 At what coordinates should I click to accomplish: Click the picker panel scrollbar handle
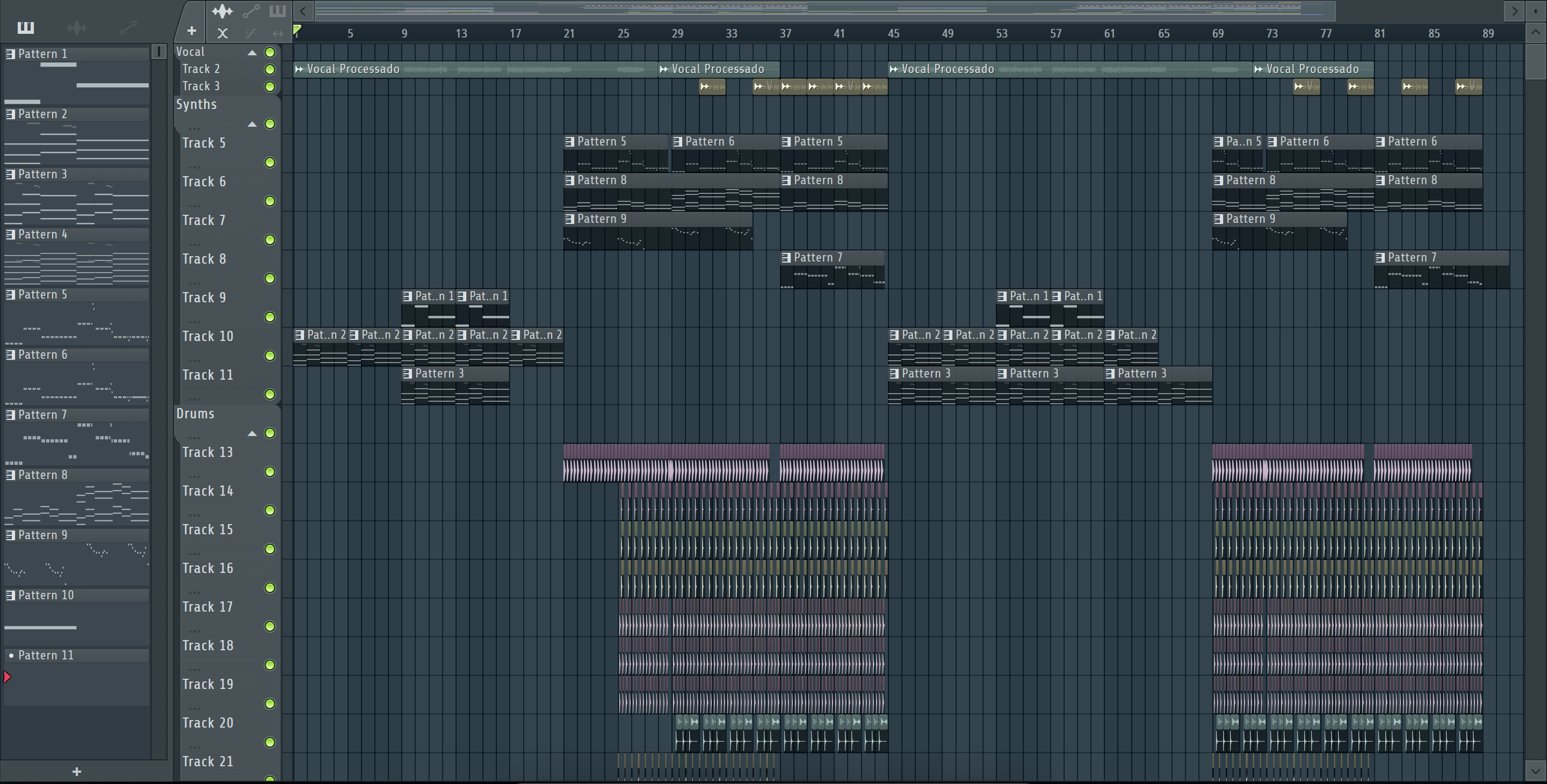coord(159,52)
